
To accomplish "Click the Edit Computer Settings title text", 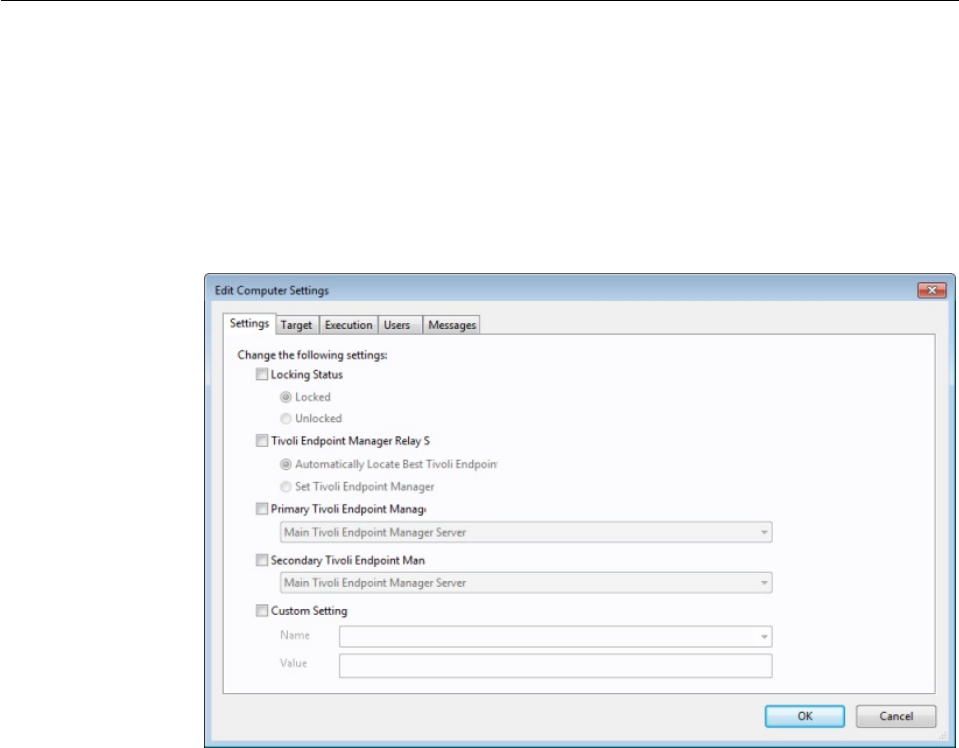I will coord(272,291).
